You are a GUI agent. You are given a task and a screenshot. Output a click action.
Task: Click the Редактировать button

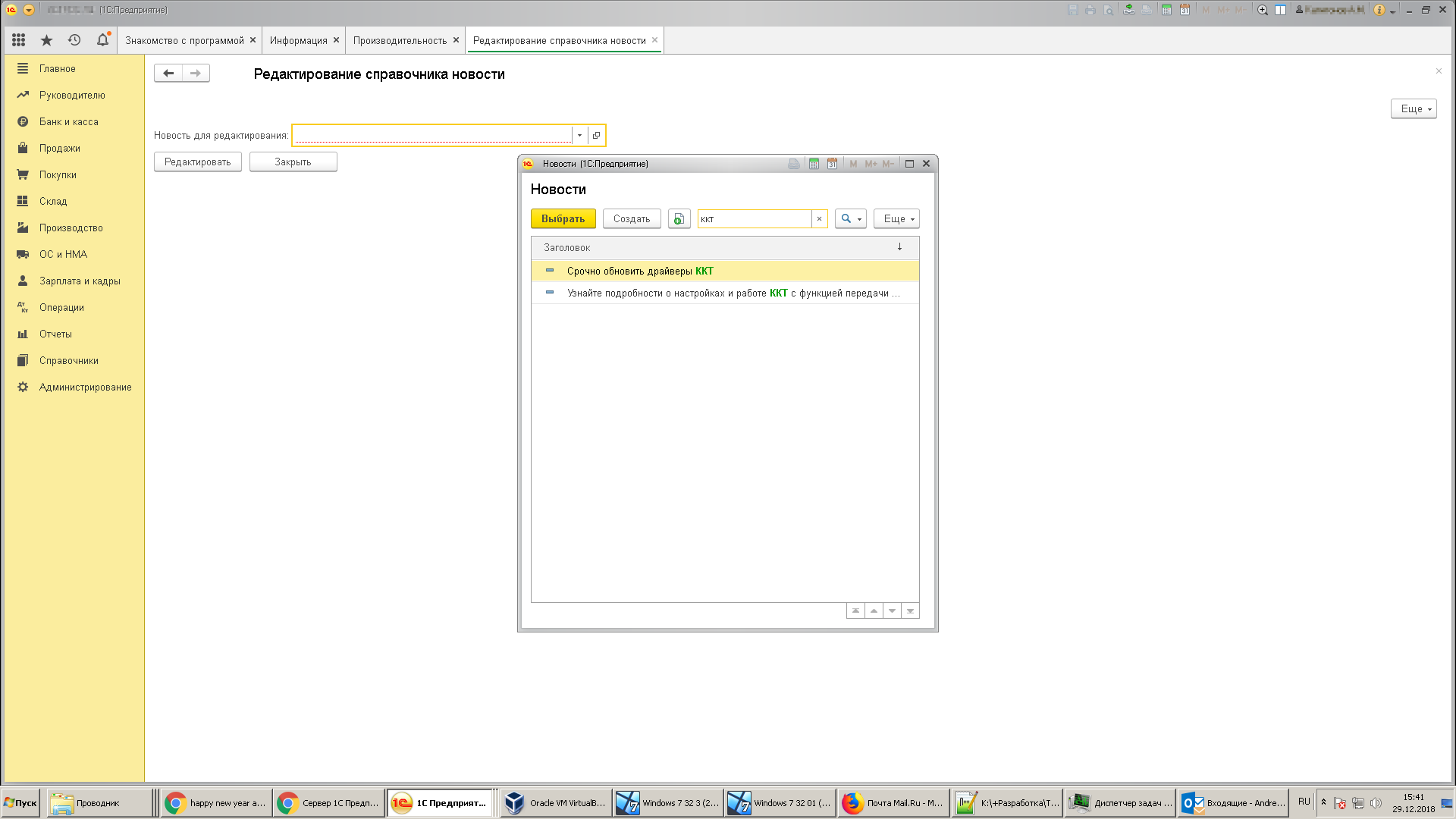coord(197,162)
